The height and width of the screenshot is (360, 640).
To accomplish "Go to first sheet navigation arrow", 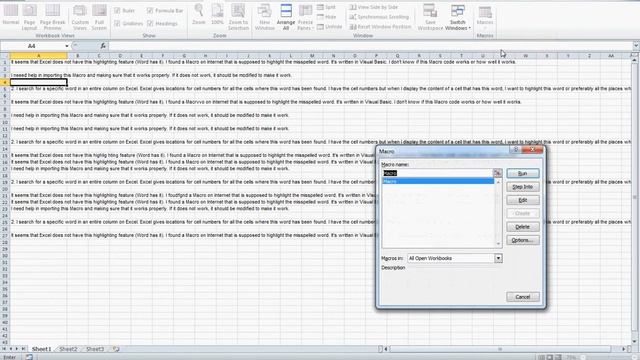I will (x=4, y=349).
